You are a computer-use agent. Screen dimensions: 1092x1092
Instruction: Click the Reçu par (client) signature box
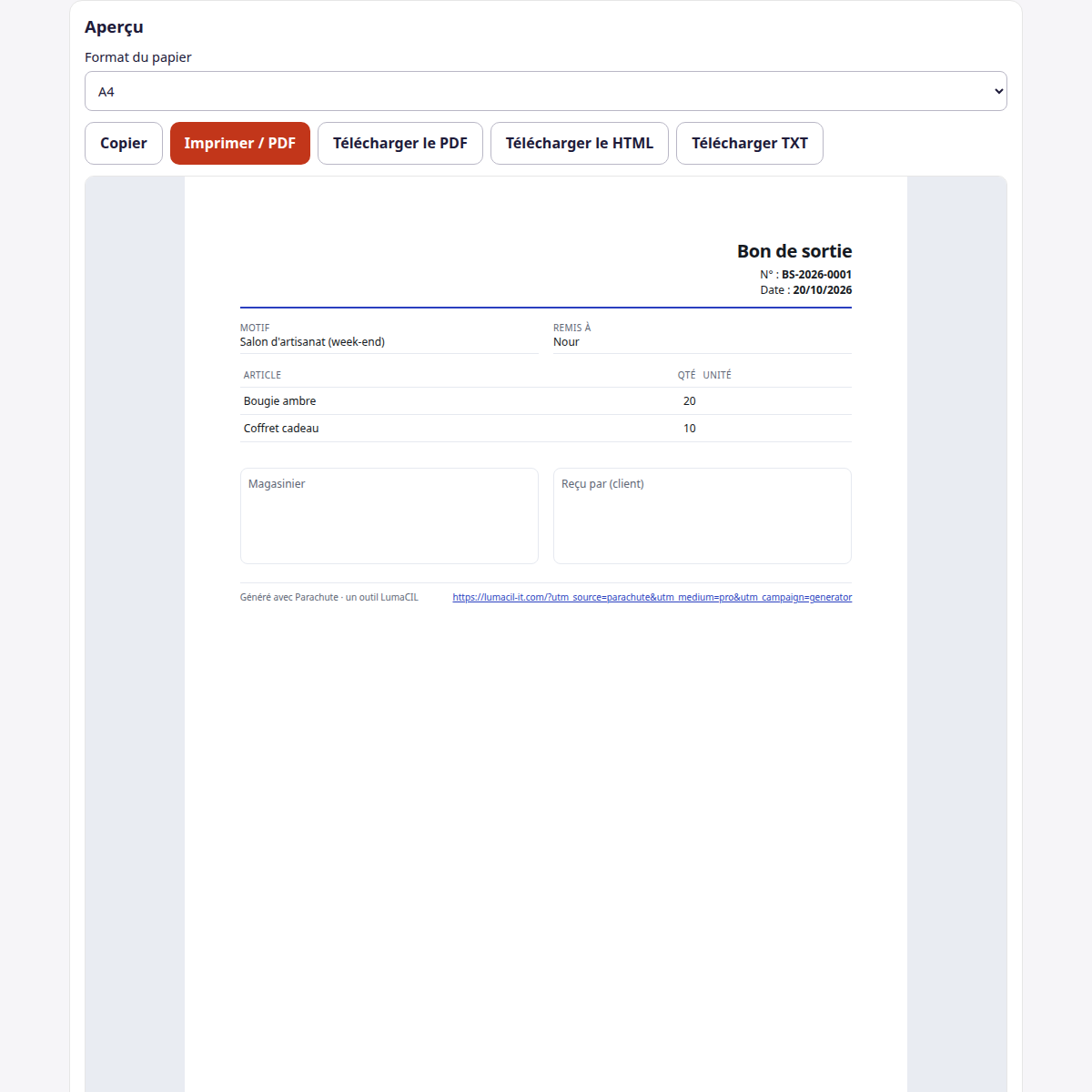pyautogui.click(x=703, y=516)
